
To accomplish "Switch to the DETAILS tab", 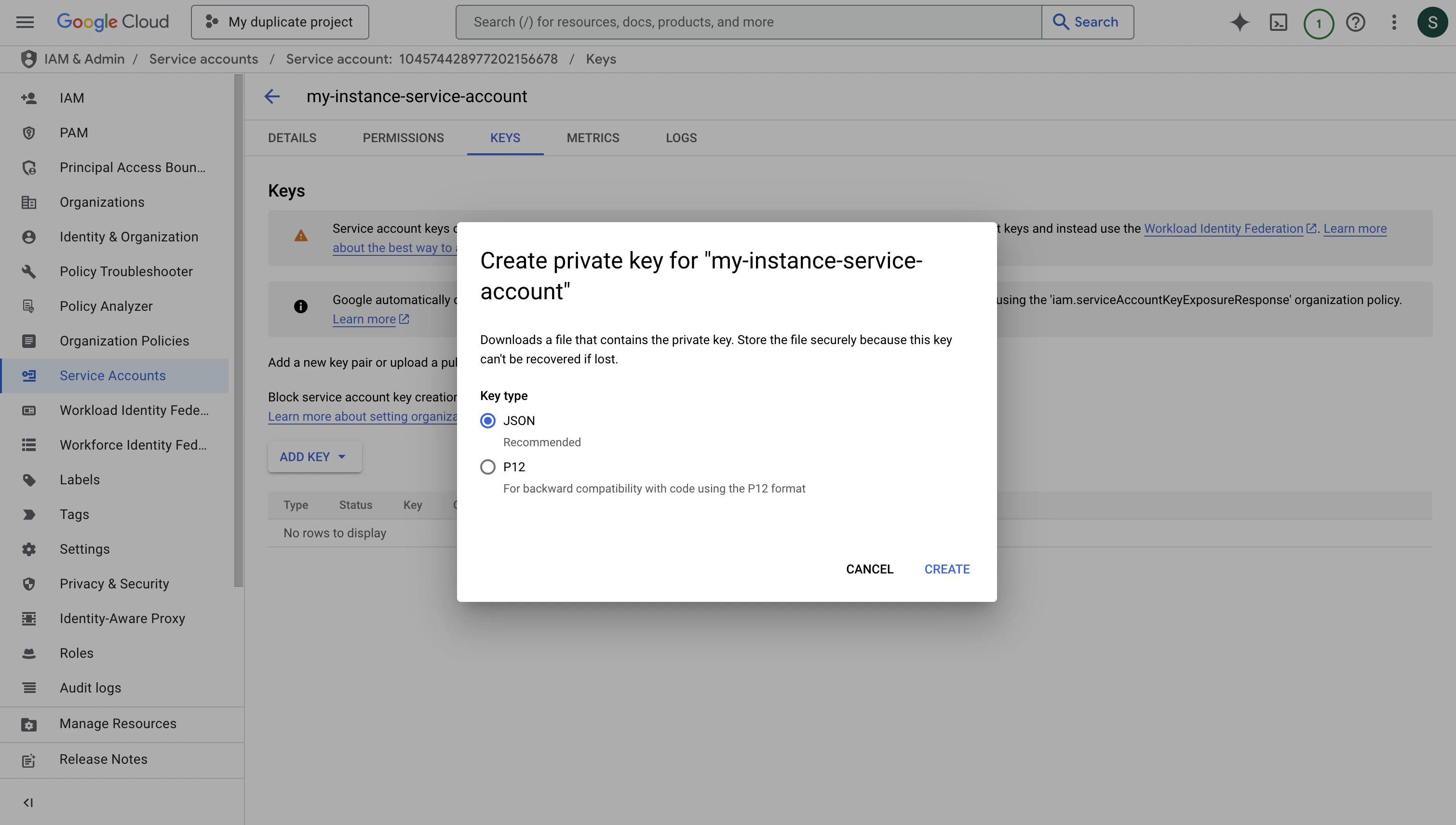I will [292, 138].
